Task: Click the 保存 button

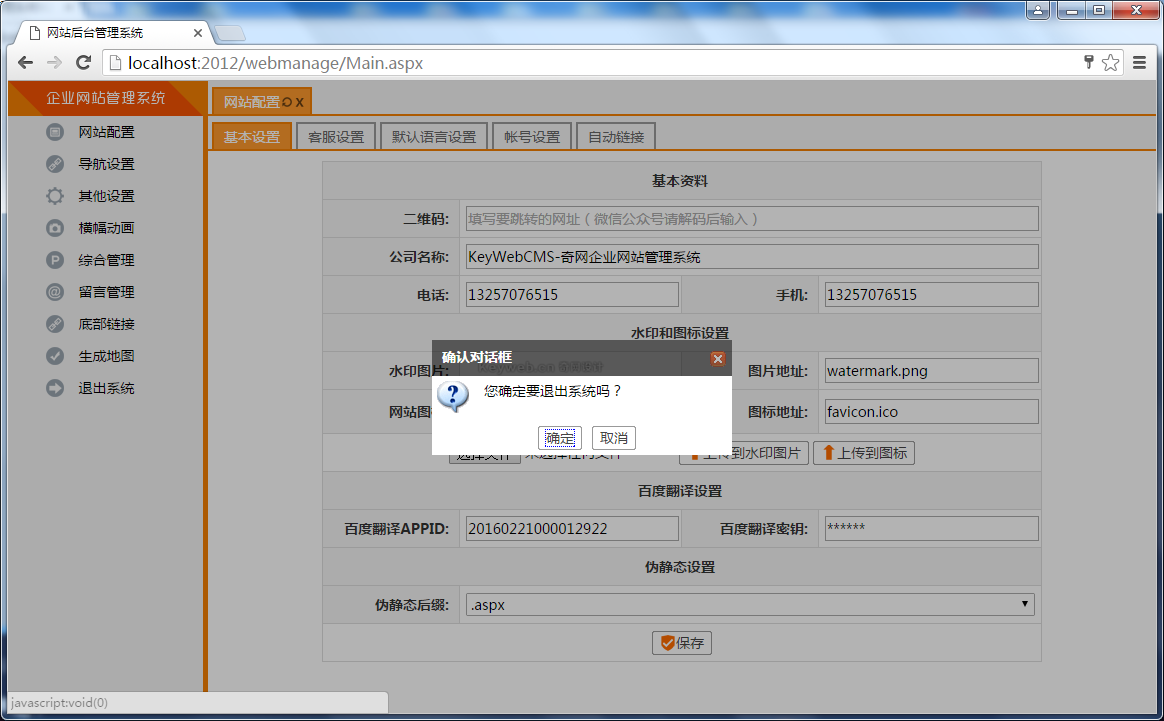Action: [681, 643]
